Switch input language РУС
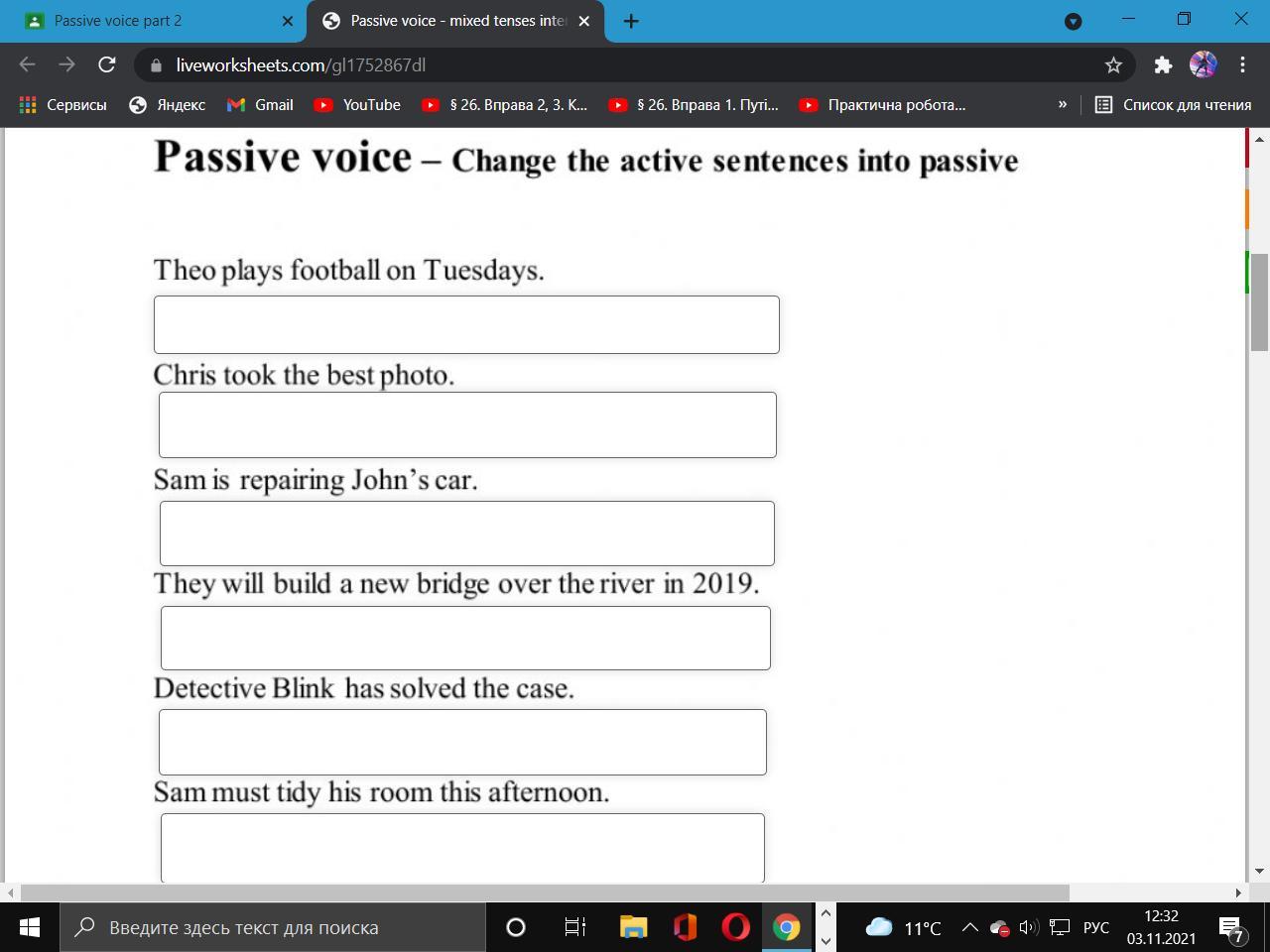The width and height of the screenshot is (1270, 952). pos(1096,927)
